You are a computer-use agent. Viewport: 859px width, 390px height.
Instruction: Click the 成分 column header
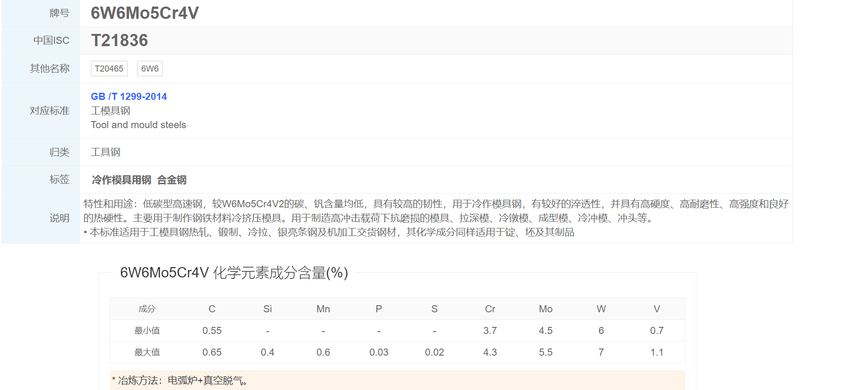pyautogui.click(x=147, y=309)
